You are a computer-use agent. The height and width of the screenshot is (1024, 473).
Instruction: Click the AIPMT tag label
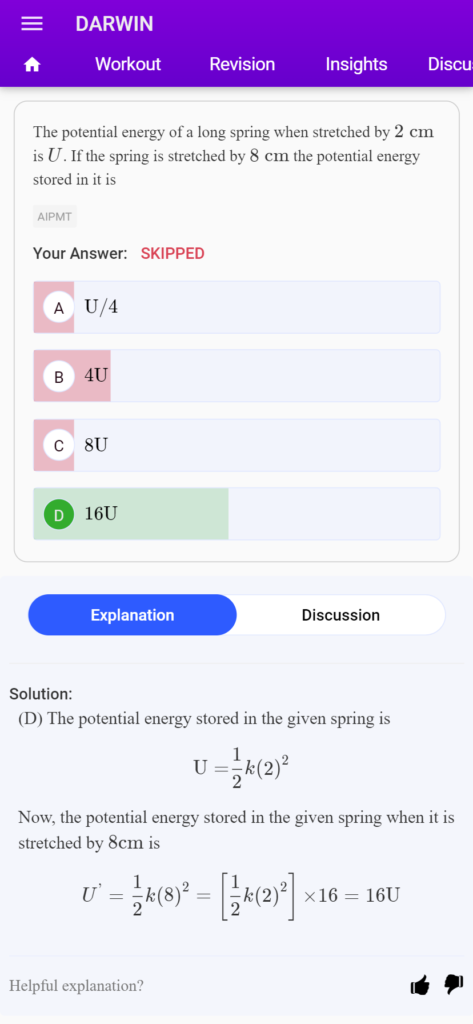55,217
